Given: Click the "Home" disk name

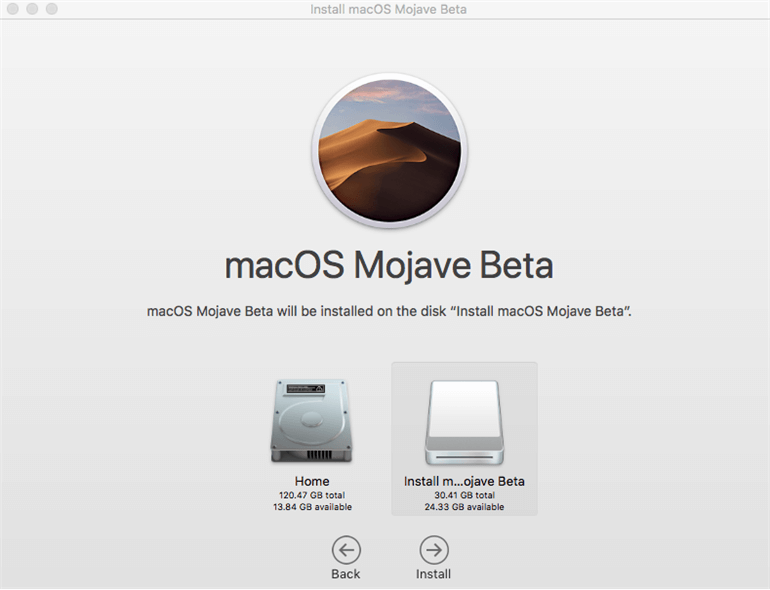Looking at the screenshot, I should click(312, 481).
